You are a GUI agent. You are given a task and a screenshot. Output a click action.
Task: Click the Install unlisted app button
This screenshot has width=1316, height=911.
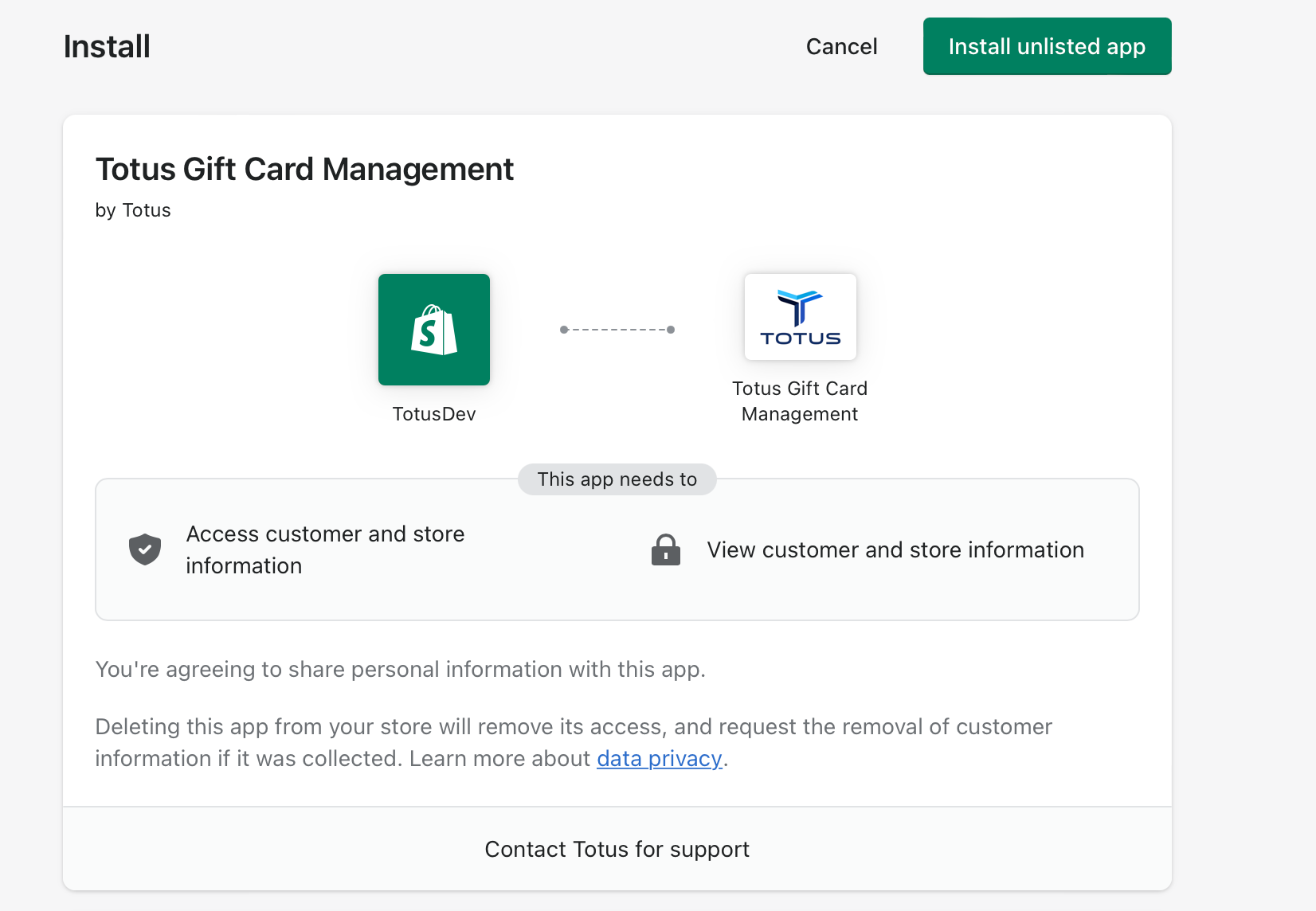pos(1047,46)
